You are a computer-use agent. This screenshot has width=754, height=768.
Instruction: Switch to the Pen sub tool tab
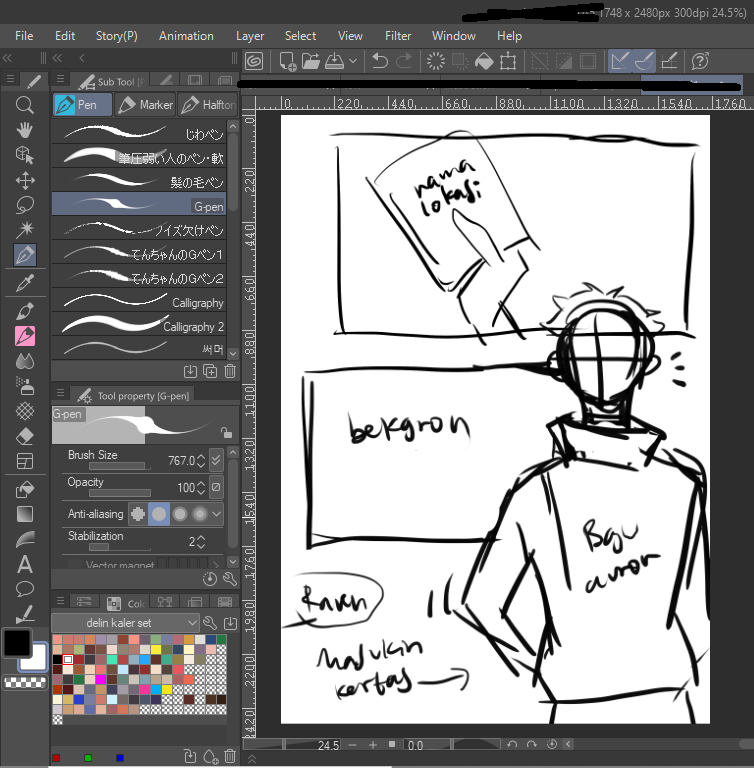pyautogui.click(x=82, y=105)
